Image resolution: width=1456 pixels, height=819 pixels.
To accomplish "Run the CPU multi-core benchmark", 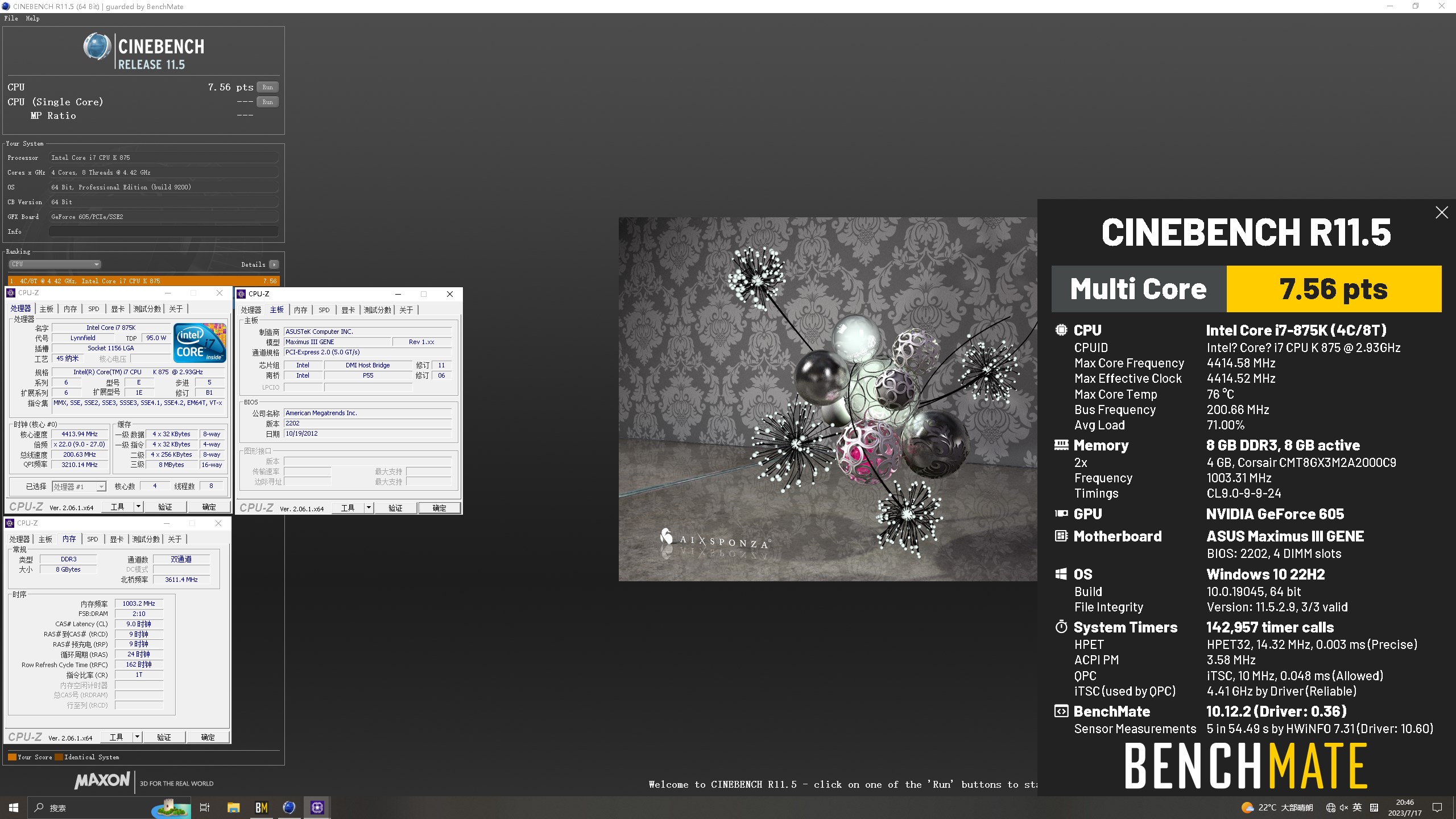I will click(267, 87).
